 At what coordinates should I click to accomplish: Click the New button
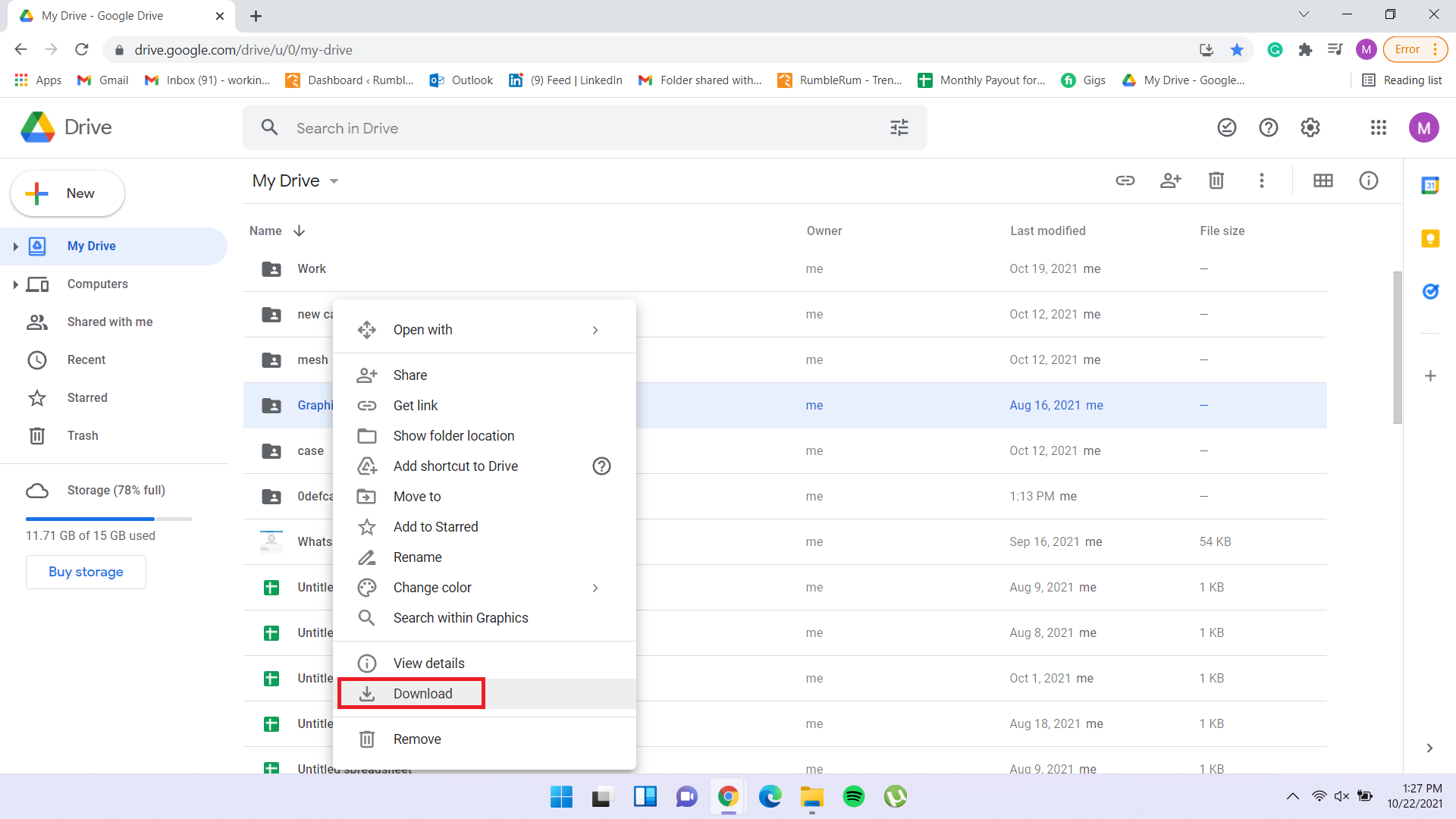point(67,193)
